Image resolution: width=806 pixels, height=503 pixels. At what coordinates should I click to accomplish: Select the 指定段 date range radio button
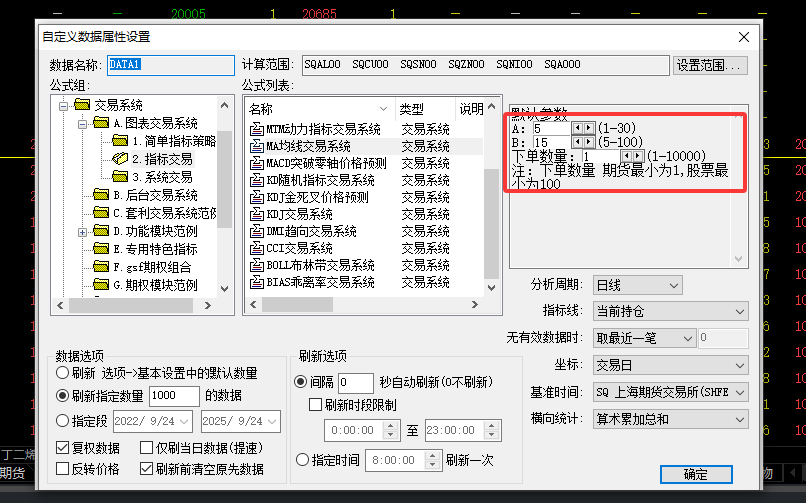point(62,421)
